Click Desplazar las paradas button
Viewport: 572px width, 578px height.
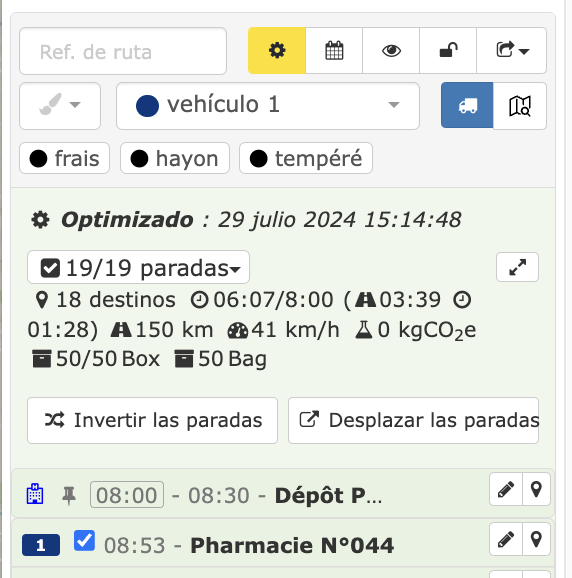click(x=414, y=420)
